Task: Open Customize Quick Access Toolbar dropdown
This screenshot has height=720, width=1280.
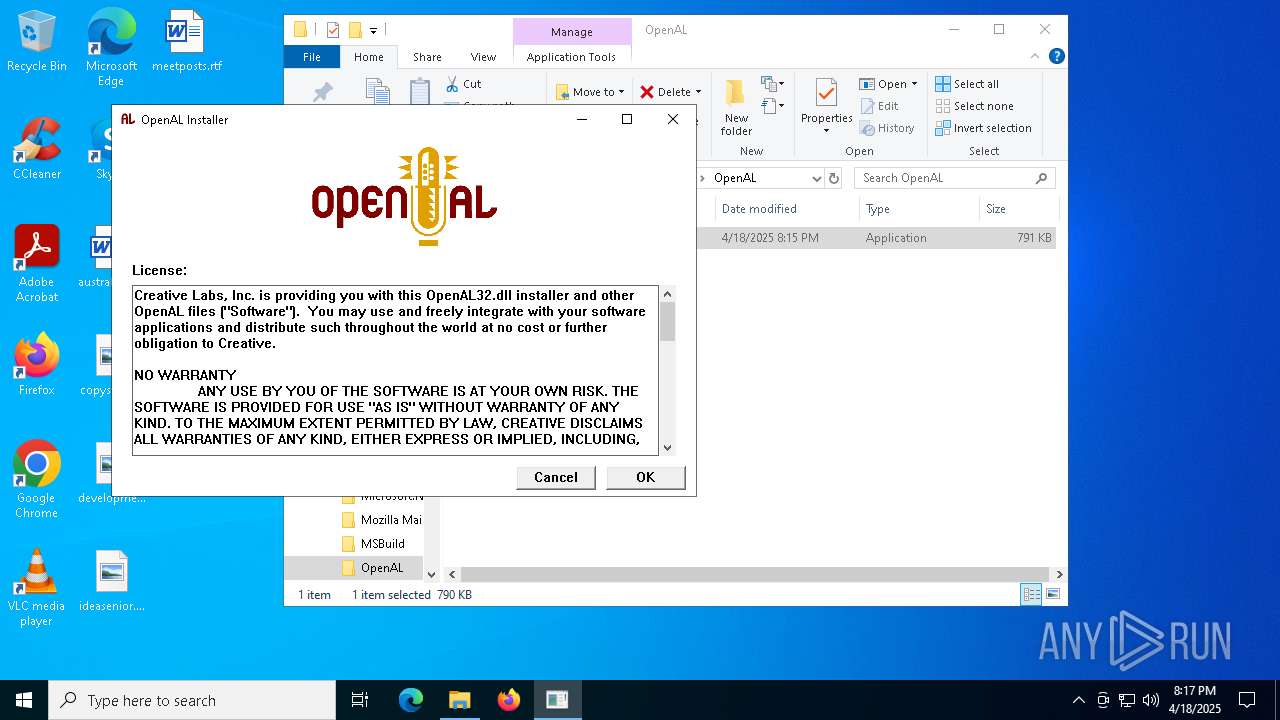Action: [373, 30]
